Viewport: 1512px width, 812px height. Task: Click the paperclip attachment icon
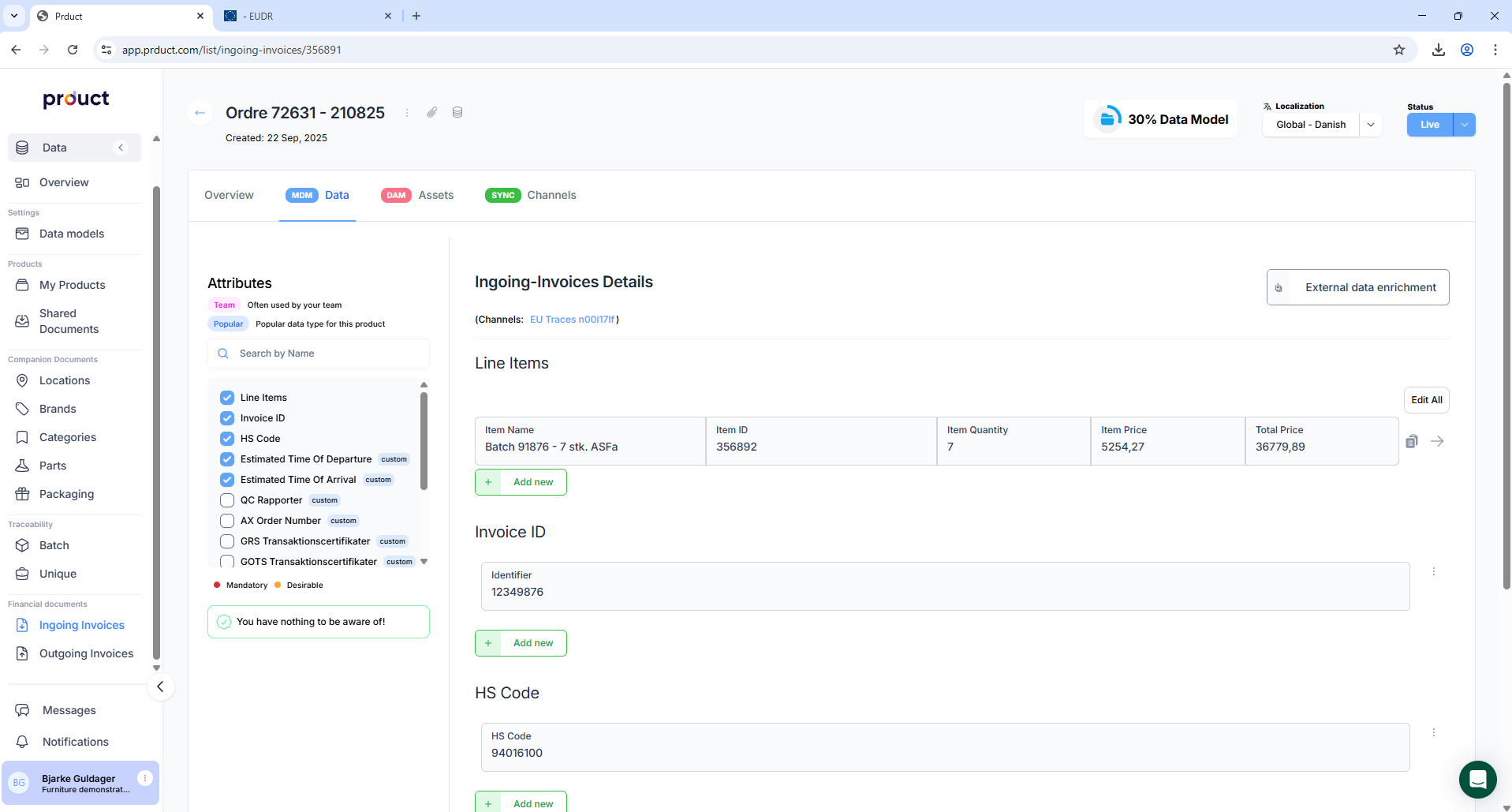coord(432,113)
